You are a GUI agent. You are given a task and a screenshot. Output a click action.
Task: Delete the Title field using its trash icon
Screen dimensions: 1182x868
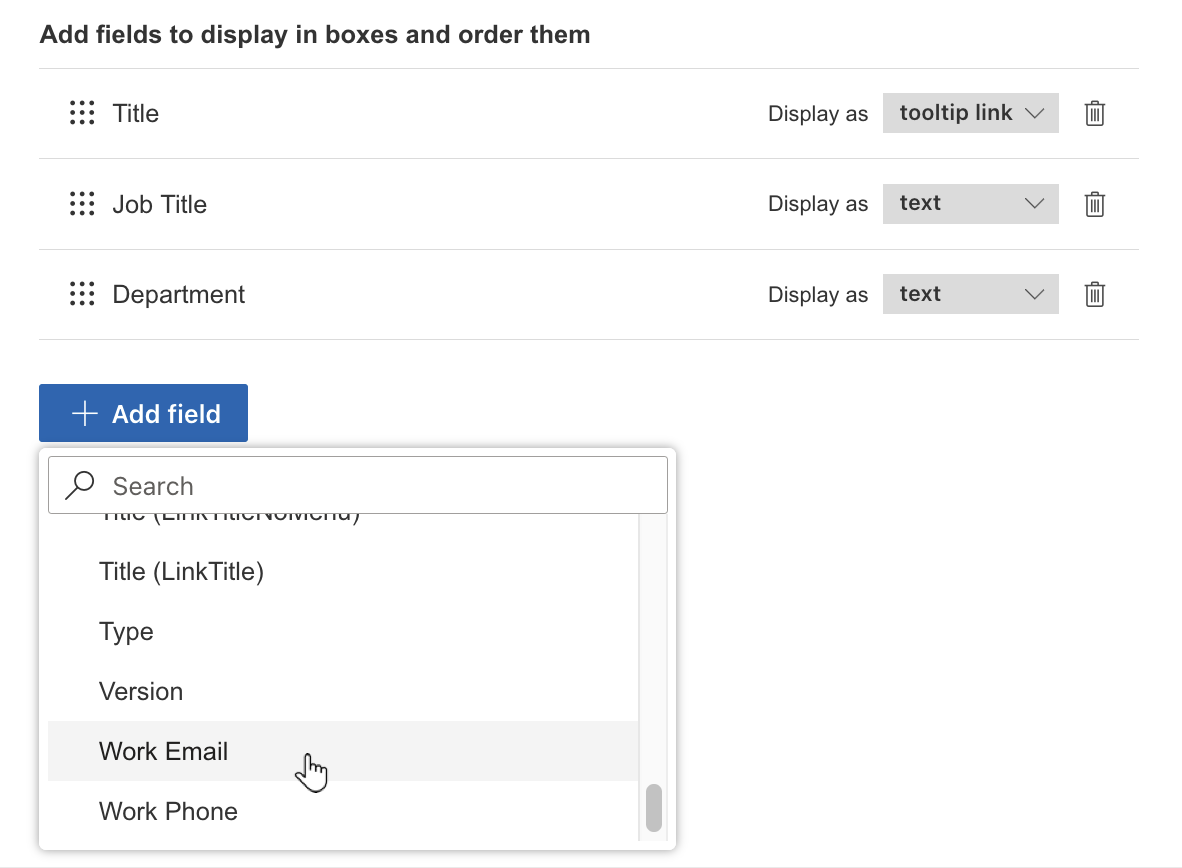click(1095, 113)
